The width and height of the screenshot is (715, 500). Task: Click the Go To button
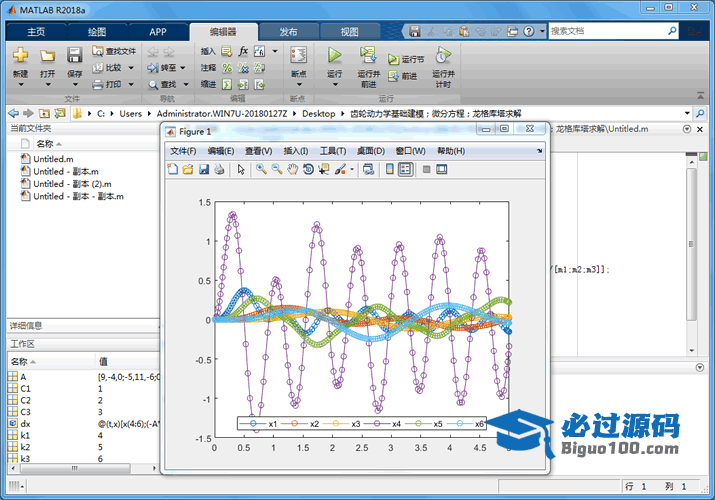click(x=162, y=68)
